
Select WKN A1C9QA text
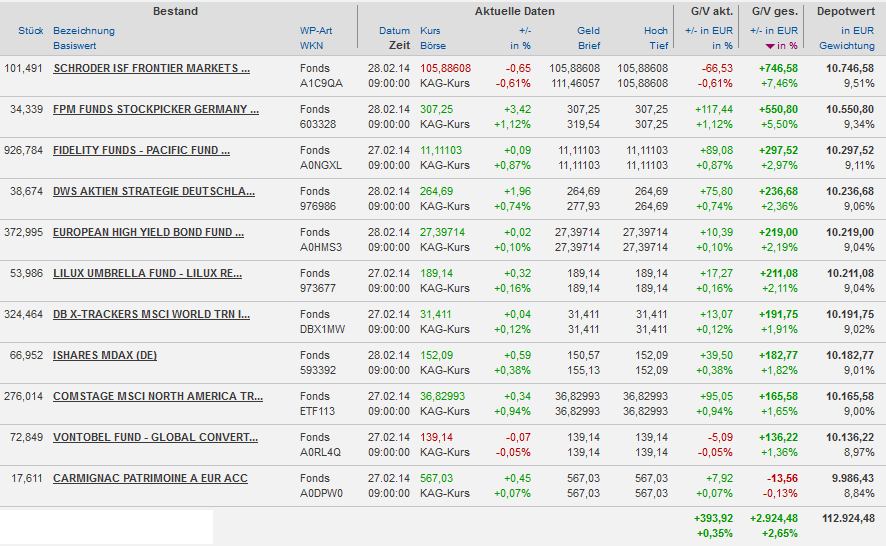321,84
